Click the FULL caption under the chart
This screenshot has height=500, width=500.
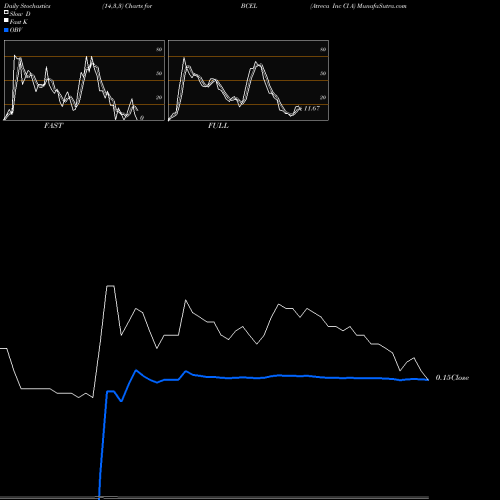(x=218, y=126)
